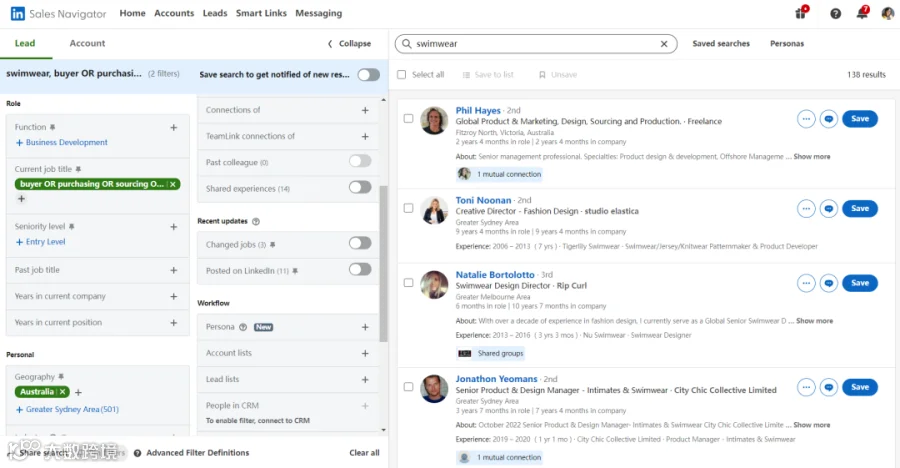
Task: Add Business Development function suggestion
Action: coord(61,142)
